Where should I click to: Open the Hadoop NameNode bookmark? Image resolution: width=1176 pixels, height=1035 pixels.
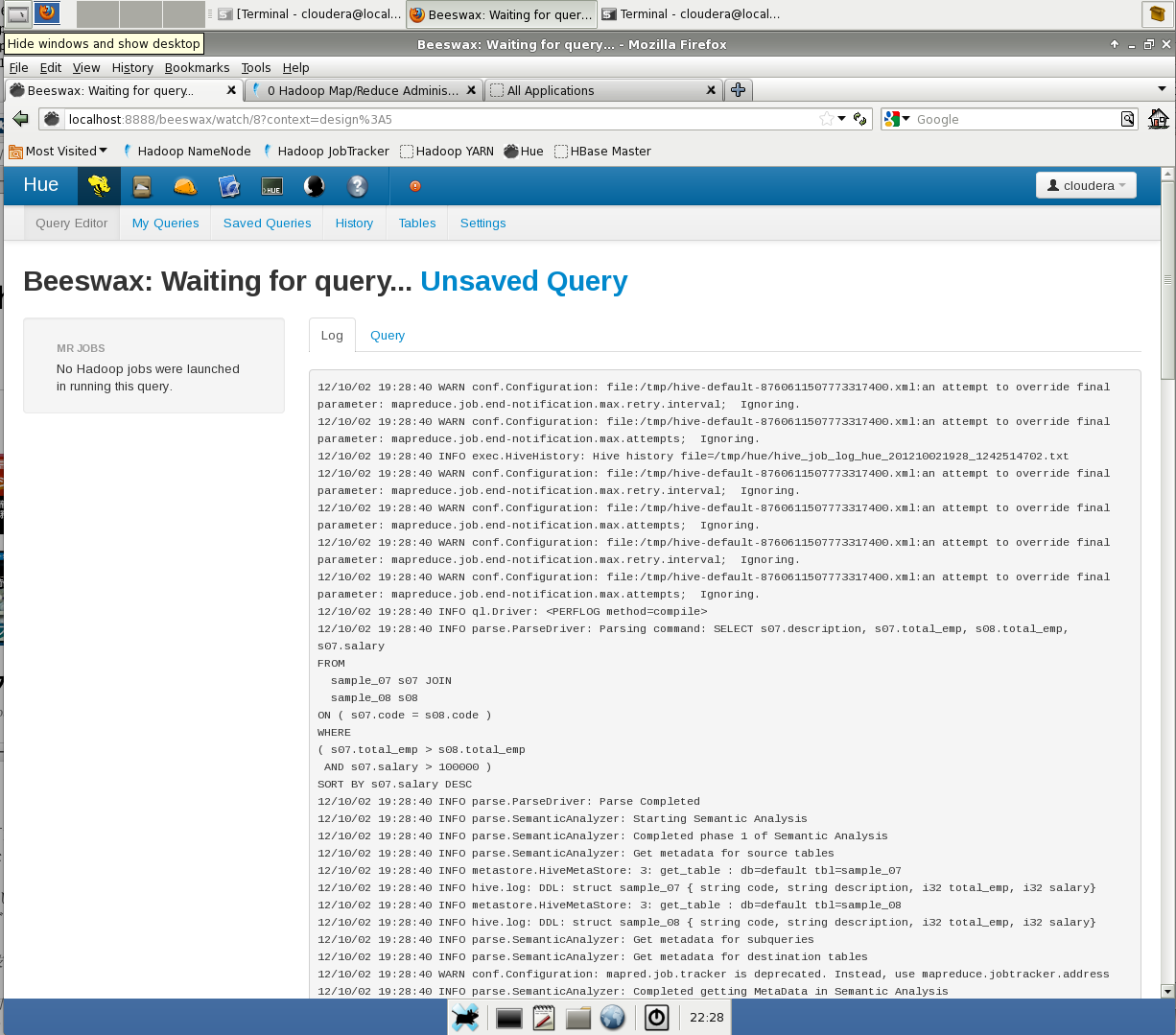pos(186,151)
